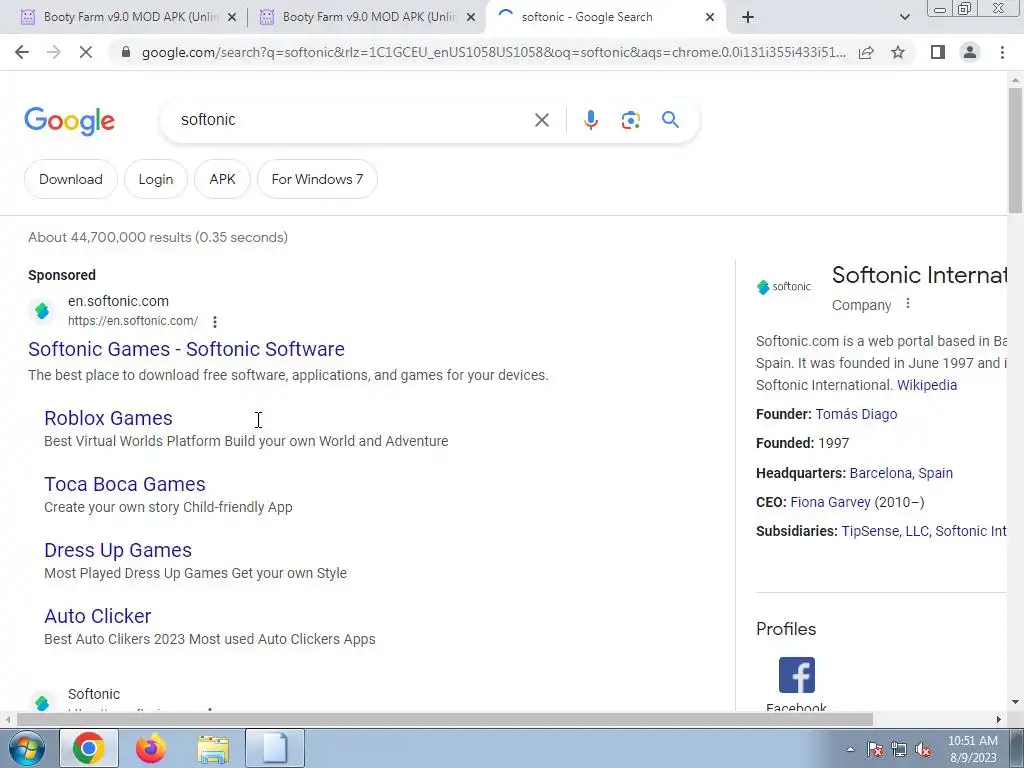Click the https://en.softonic.com/ URL text
This screenshot has height=768, width=1024.
[x=133, y=321]
